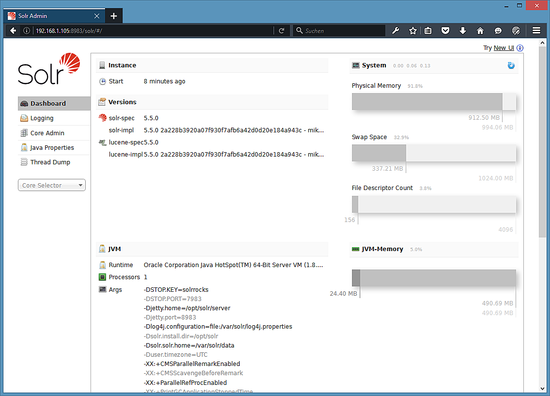This screenshot has width=550, height=396.
Task: Click the Solr logo
Action: (x=49, y=69)
